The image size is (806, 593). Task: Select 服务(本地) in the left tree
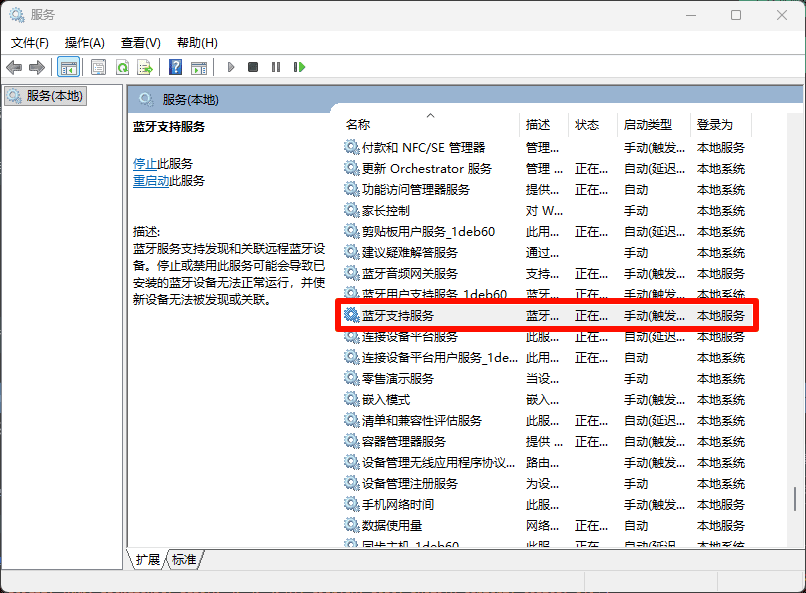(46, 96)
